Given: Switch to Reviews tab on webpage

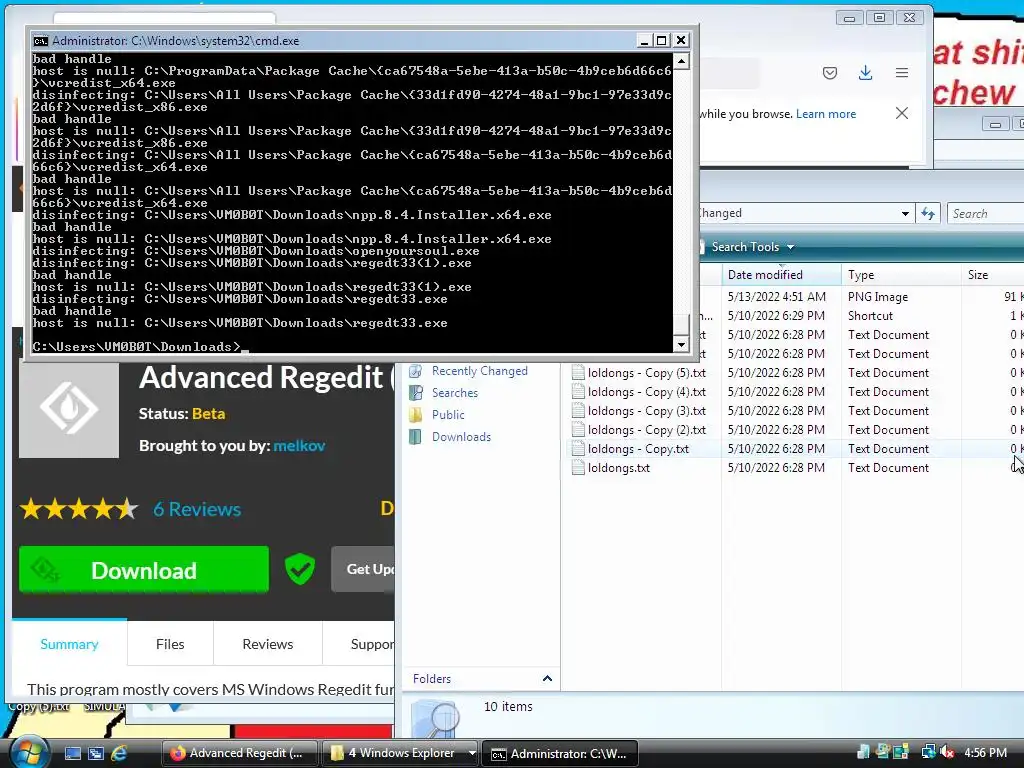Looking at the screenshot, I should 268,644.
